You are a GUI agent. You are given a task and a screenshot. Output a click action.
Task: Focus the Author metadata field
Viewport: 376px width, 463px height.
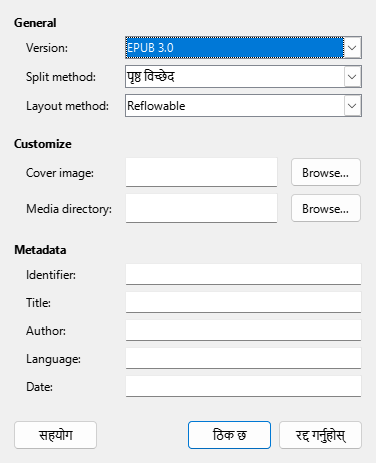(243, 330)
